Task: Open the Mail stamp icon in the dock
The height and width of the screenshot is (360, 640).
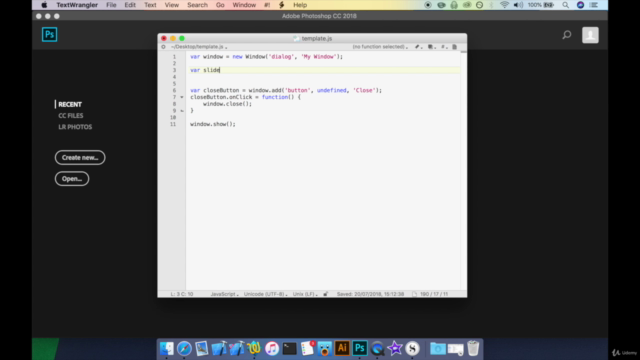Action: click(x=202, y=349)
